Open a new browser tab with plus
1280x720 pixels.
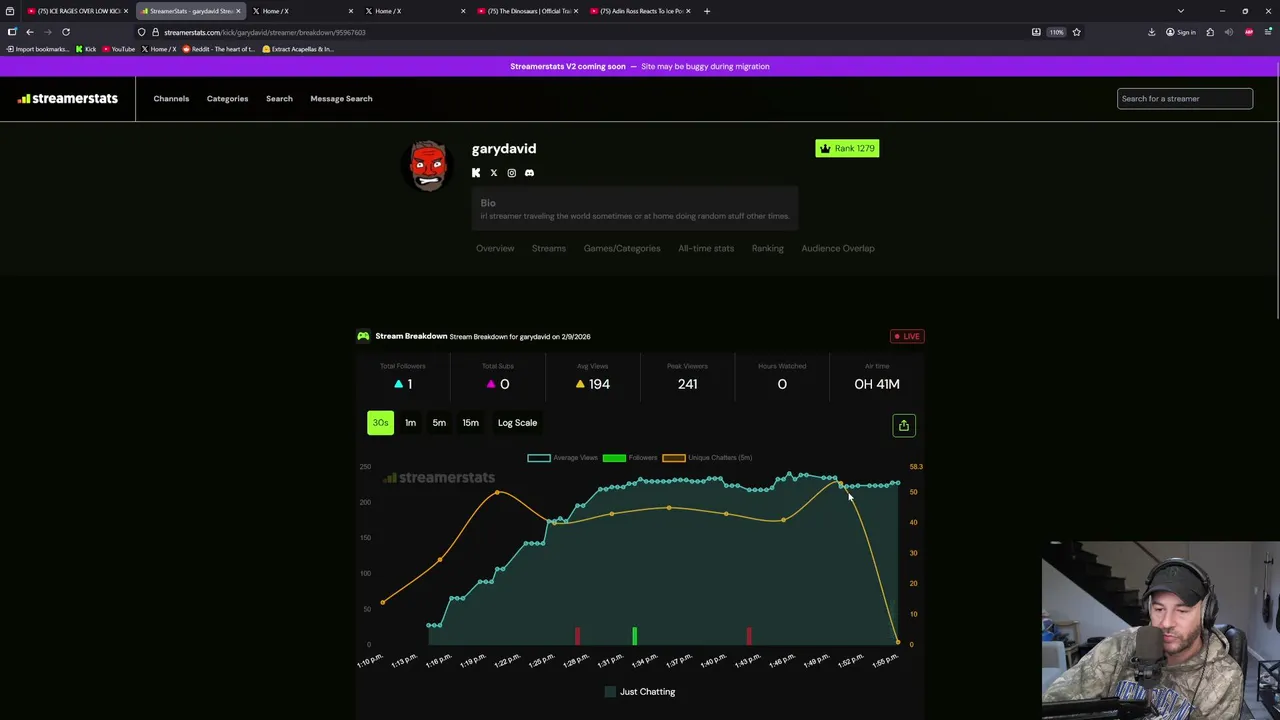707,11
